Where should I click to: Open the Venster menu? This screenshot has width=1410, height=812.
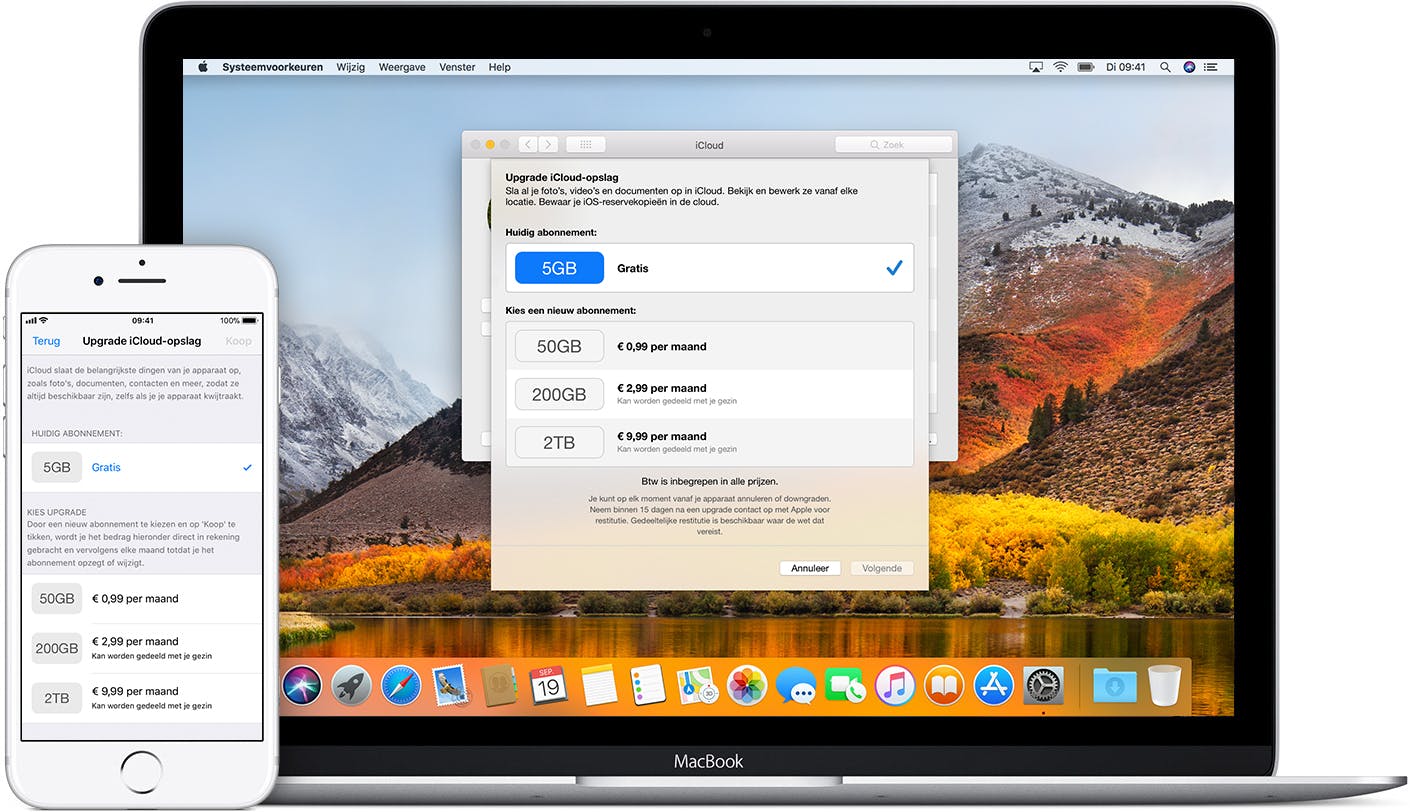click(457, 67)
